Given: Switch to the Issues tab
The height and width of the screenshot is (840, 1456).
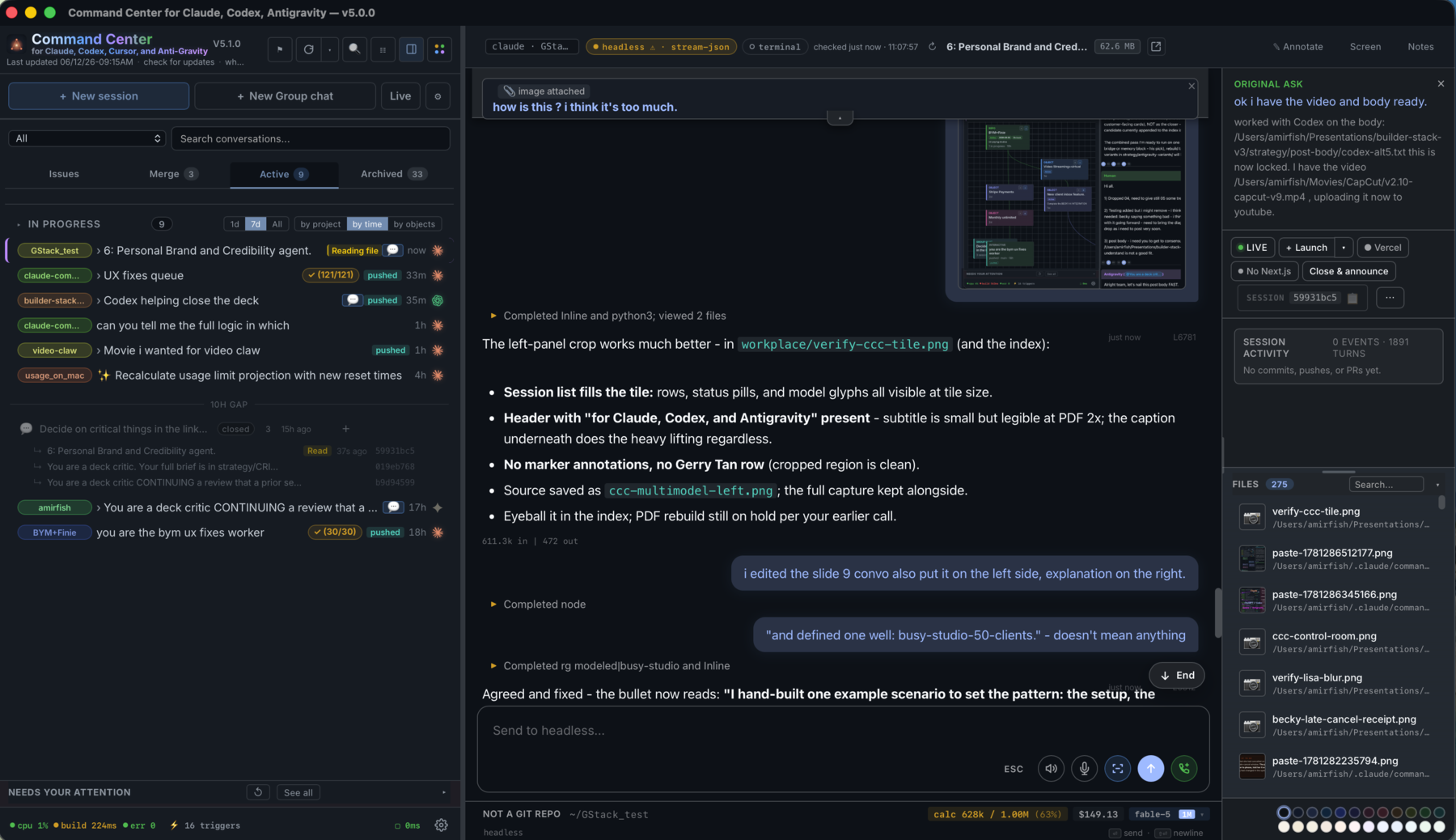Looking at the screenshot, I should (64, 174).
